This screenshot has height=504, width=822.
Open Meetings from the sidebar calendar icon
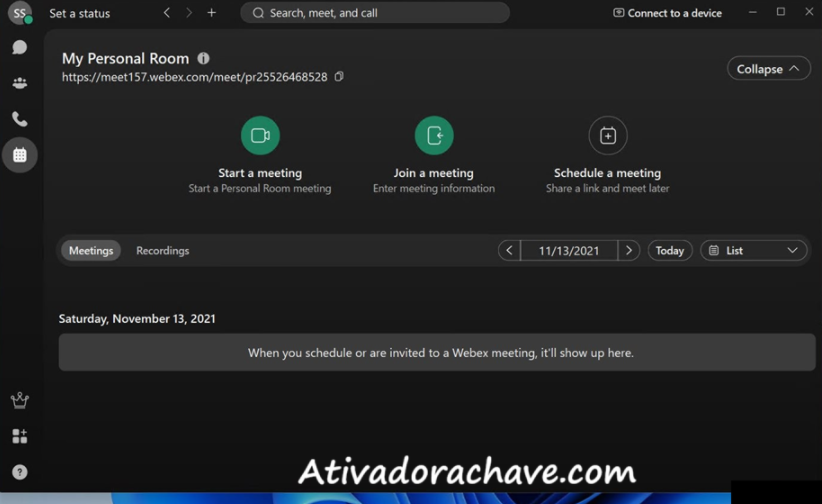tap(20, 155)
